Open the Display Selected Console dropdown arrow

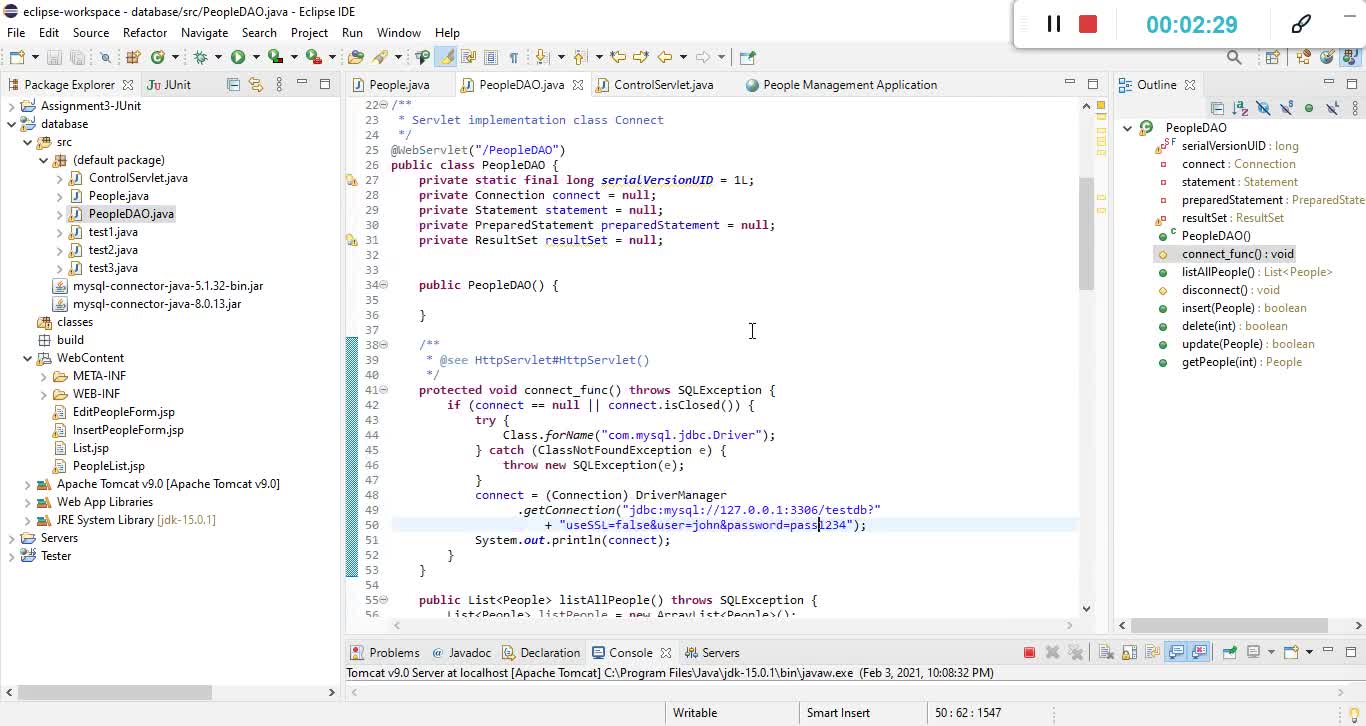(x=1271, y=653)
